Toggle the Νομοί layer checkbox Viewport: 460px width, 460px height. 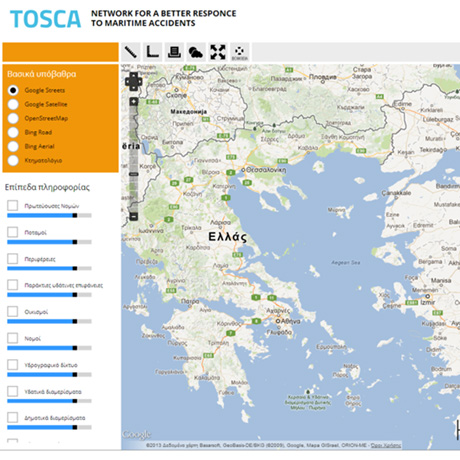[x=13, y=338]
